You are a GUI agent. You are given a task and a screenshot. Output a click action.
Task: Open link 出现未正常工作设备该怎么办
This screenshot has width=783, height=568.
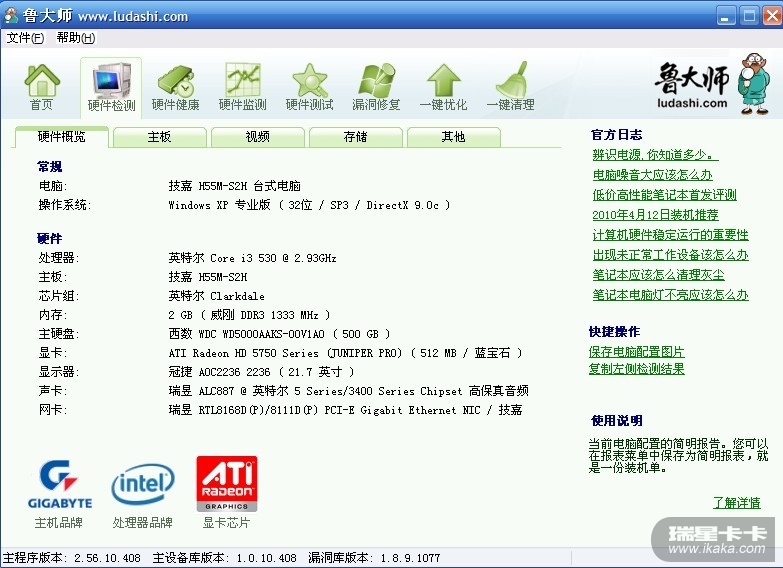pos(670,255)
